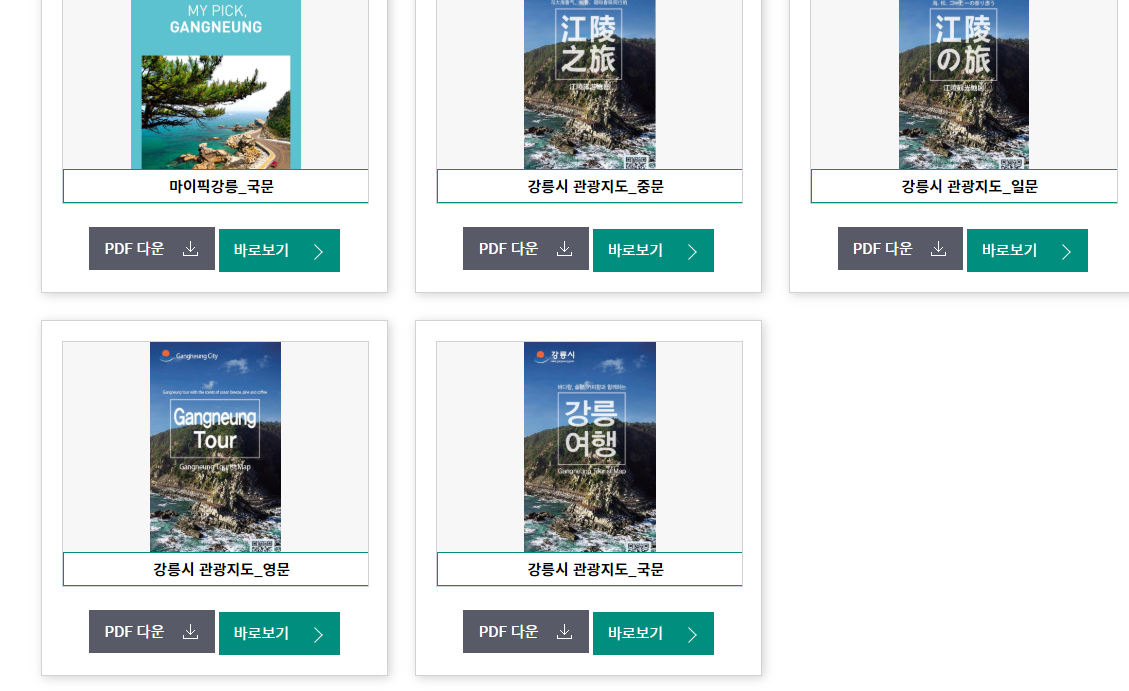
Task: Open 바로보기 for 강릉시 관광지도_일문
Action: (1027, 250)
